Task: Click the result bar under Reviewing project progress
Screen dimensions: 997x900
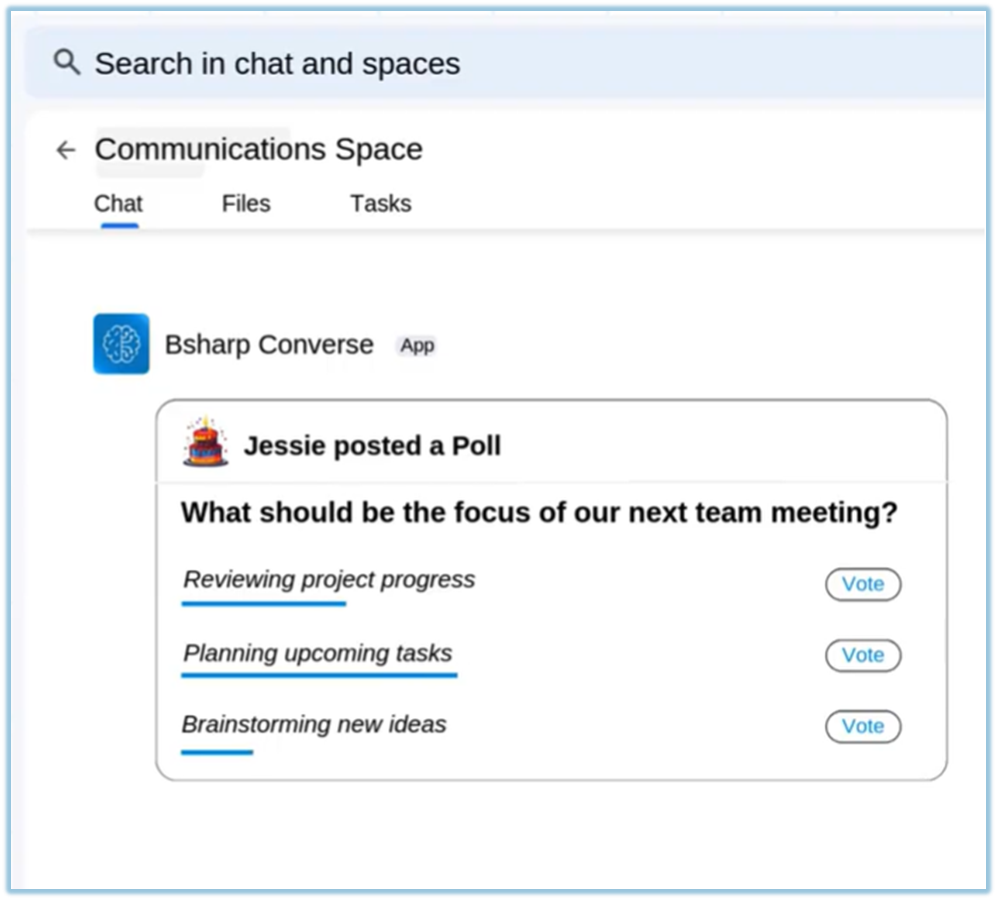Action: coord(263,604)
